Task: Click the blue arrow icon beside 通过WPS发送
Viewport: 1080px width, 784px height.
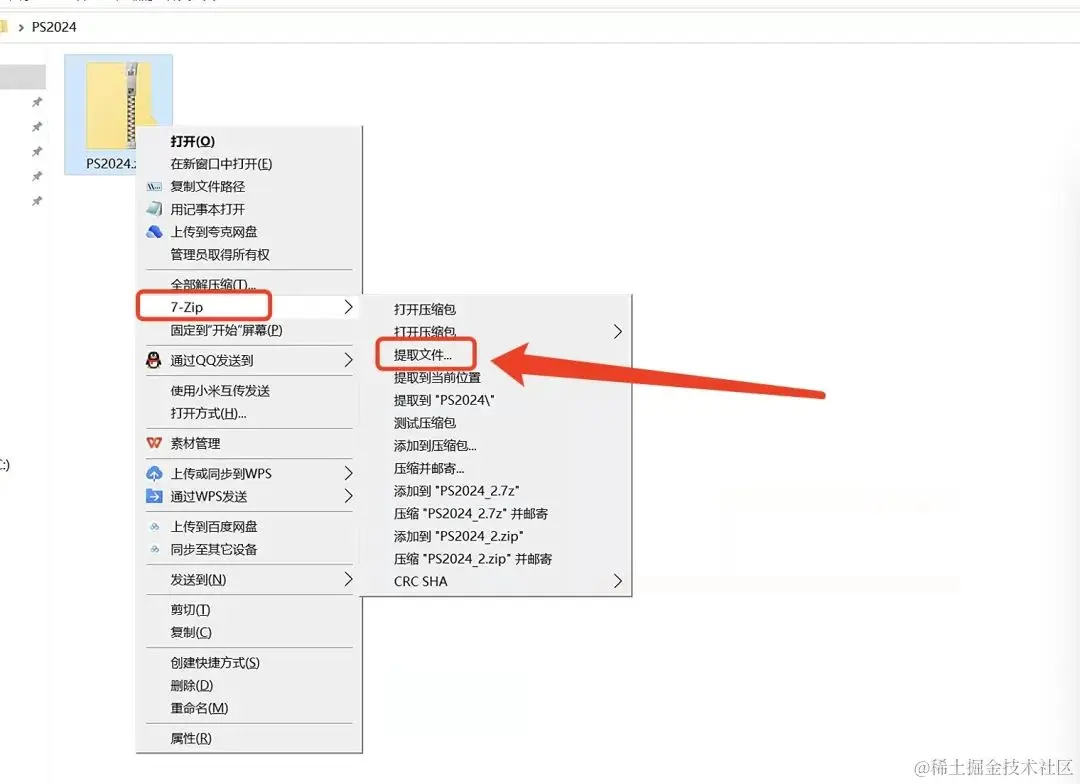Action: click(x=152, y=496)
